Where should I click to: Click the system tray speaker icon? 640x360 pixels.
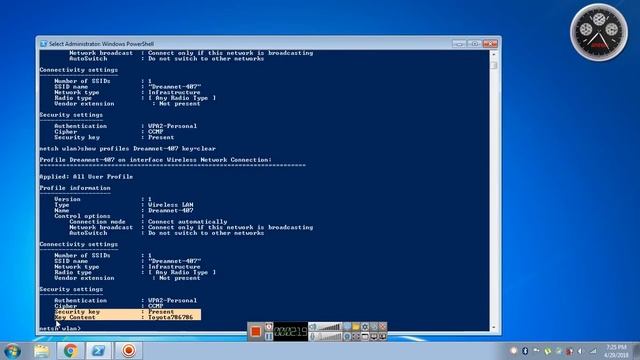pos(580,351)
